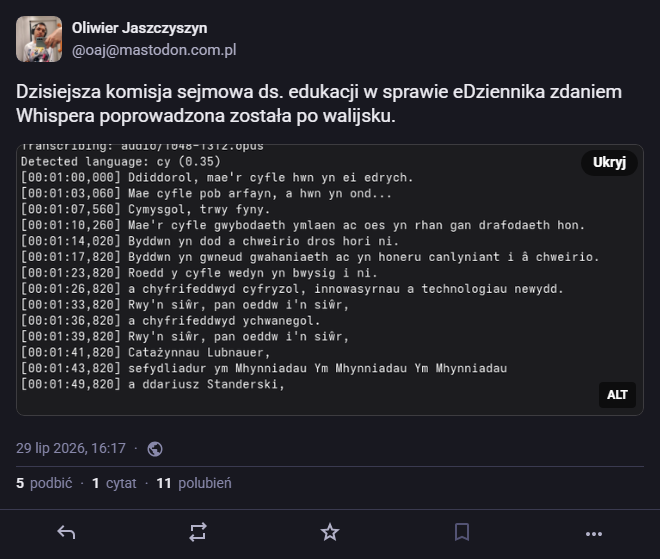Click the post text about Whispera

tap(319, 104)
